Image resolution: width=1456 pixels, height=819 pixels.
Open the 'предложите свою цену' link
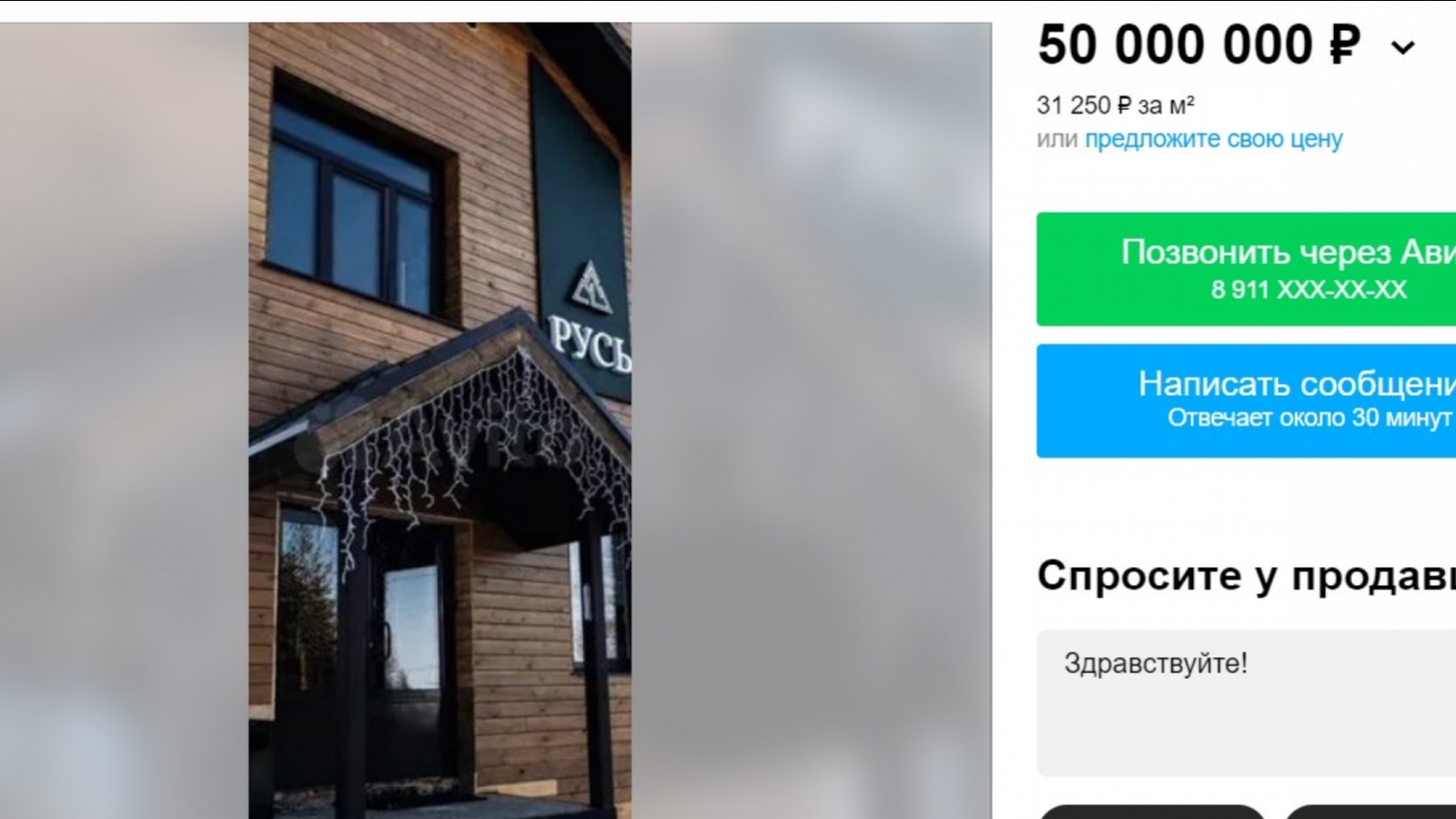pyautogui.click(x=1213, y=139)
